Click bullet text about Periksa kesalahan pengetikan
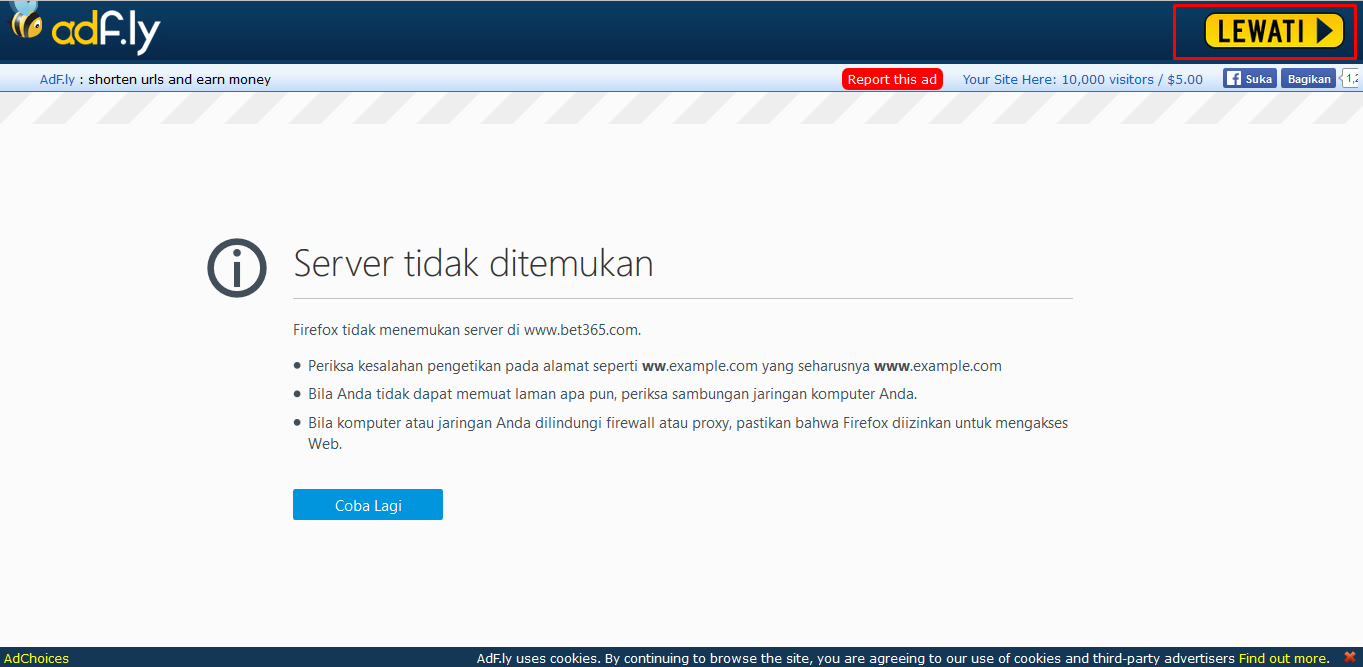This screenshot has width=1363, height=667. tap(655, 366)
